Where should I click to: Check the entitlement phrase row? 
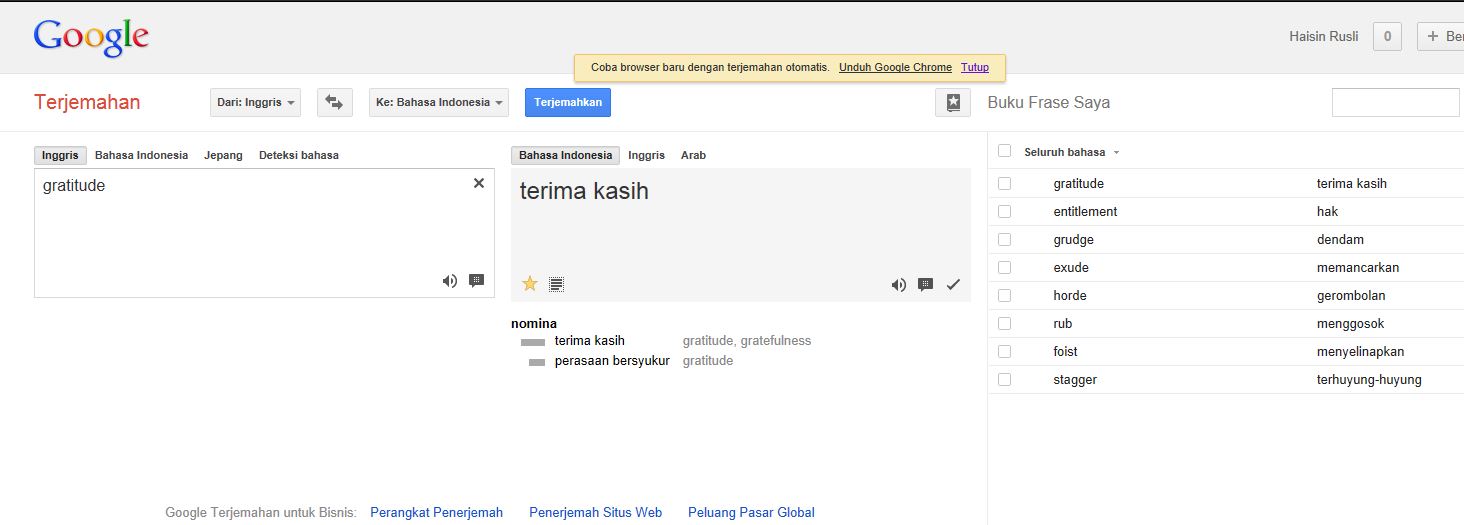1004,211
